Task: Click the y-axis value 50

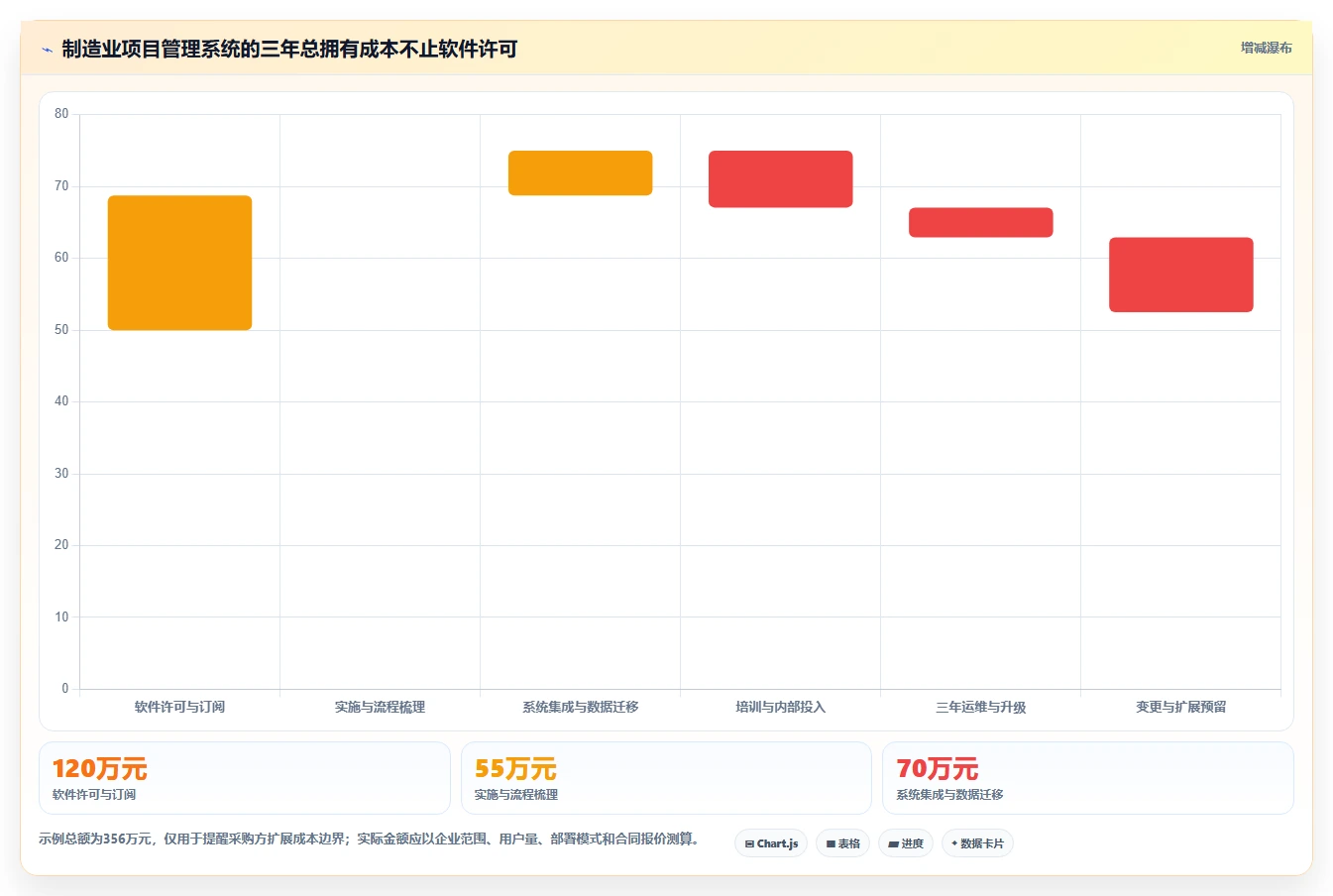Action: [61, 330]
